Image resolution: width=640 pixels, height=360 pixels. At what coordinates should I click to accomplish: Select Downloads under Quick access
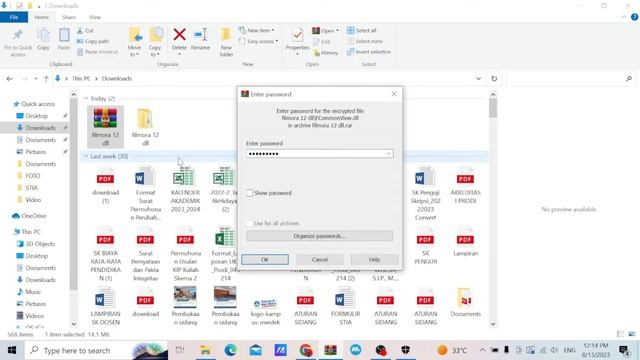click(x=40, y=128)
